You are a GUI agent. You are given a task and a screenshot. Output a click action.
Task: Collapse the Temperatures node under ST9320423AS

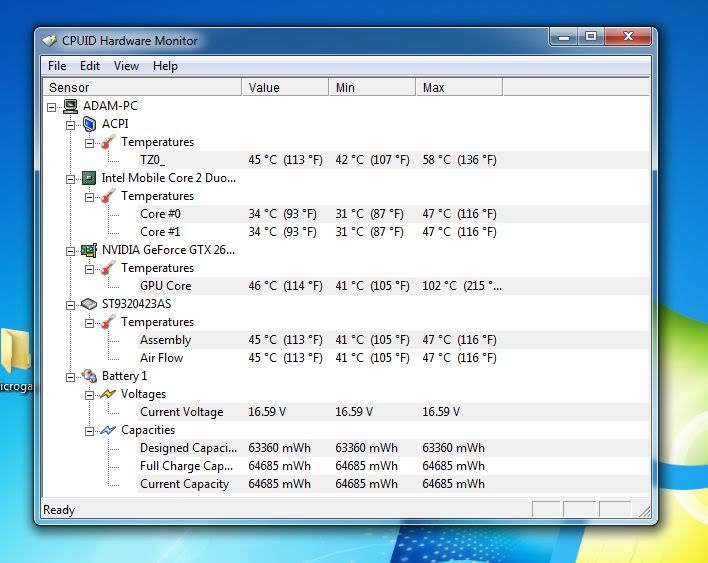pyautogui.click(x=89, y=323)
